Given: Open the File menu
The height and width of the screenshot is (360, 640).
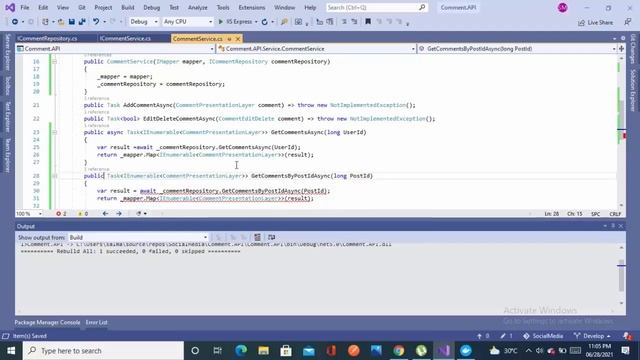Looking at the screenshot, I should (x=25, y=7).
